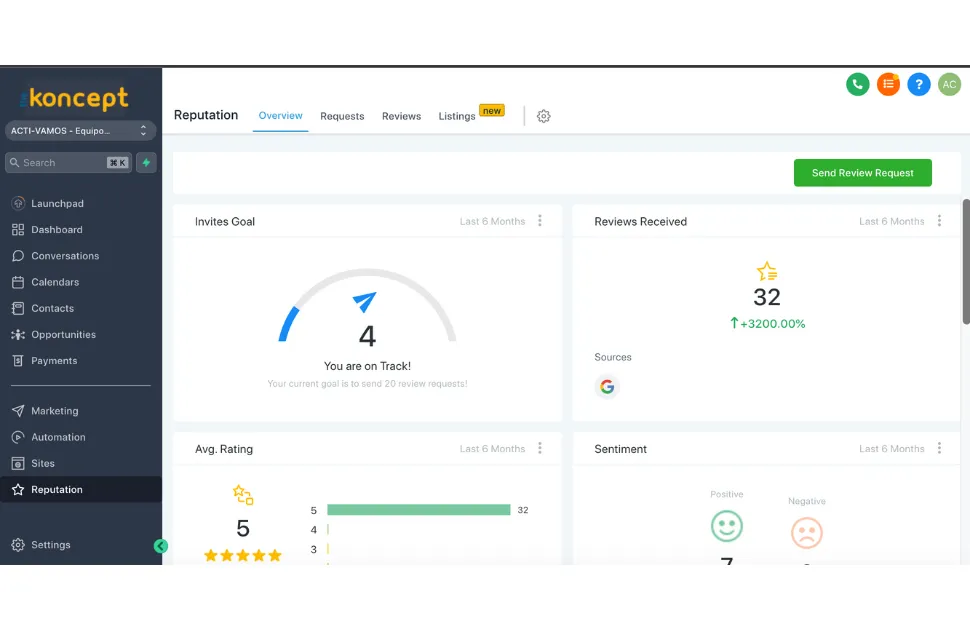
Task: Go to Marketing in the sidebar
Action: click(55, 411)
